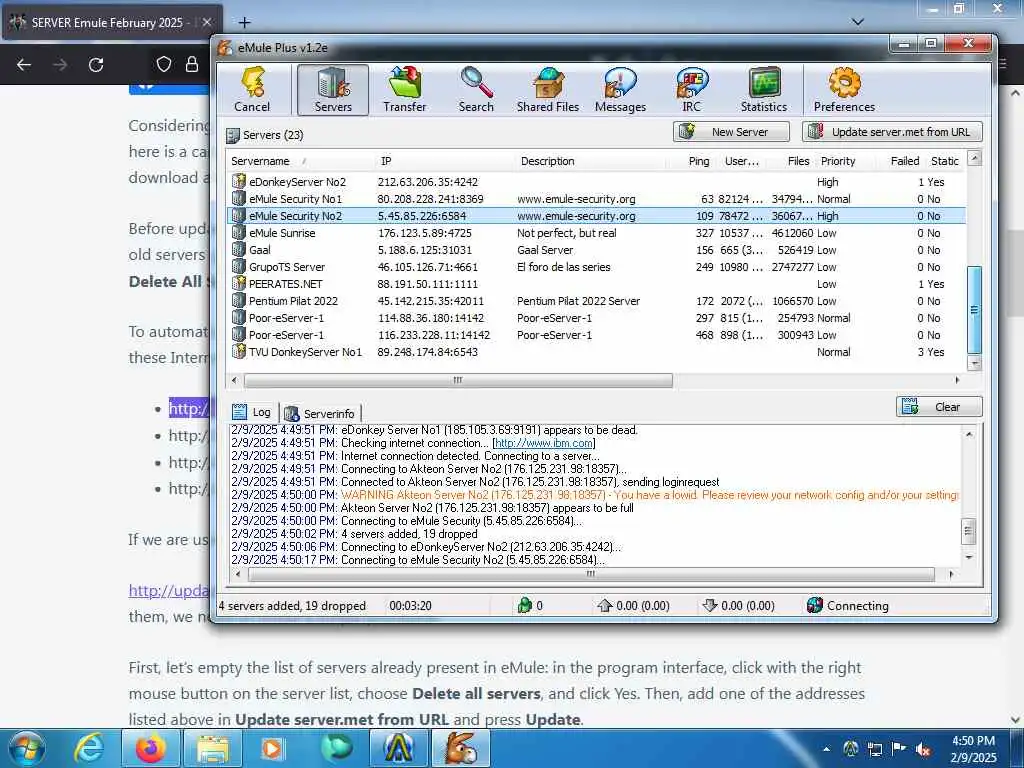Open the Statistics toolbar page
Screen dimensions: 1024x768
pos(763,90)
